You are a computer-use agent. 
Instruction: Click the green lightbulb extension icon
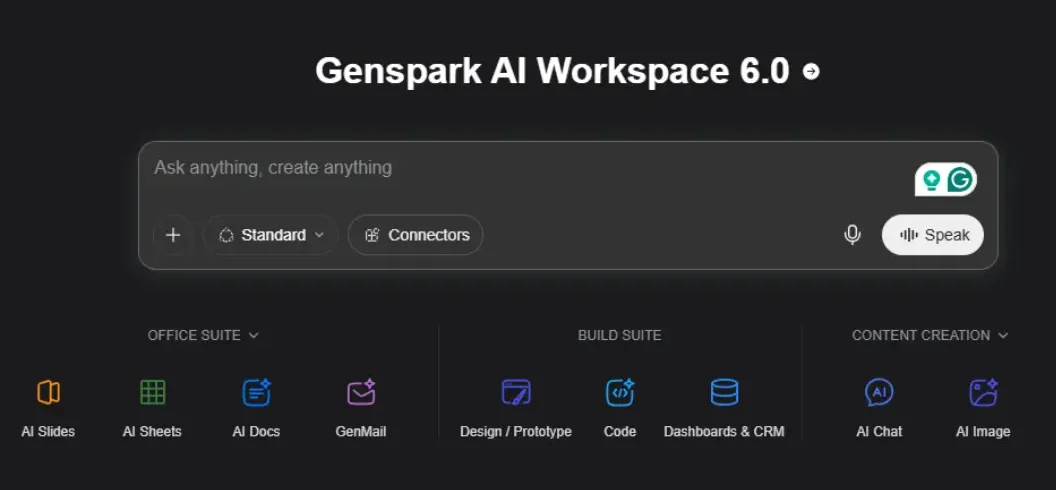pyautogui.click(x=931, y=180)
